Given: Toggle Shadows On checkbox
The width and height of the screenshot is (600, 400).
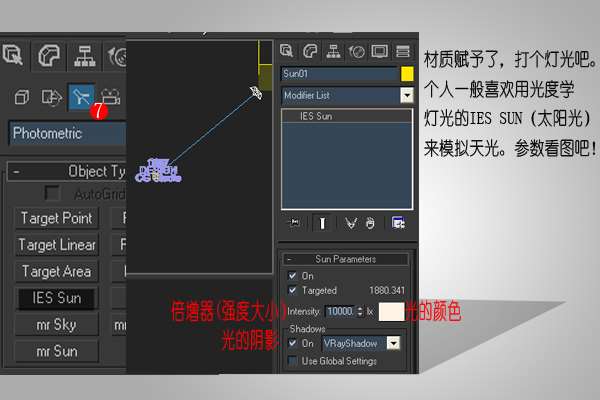Looking at the screenshot, I should pos(292,343).
